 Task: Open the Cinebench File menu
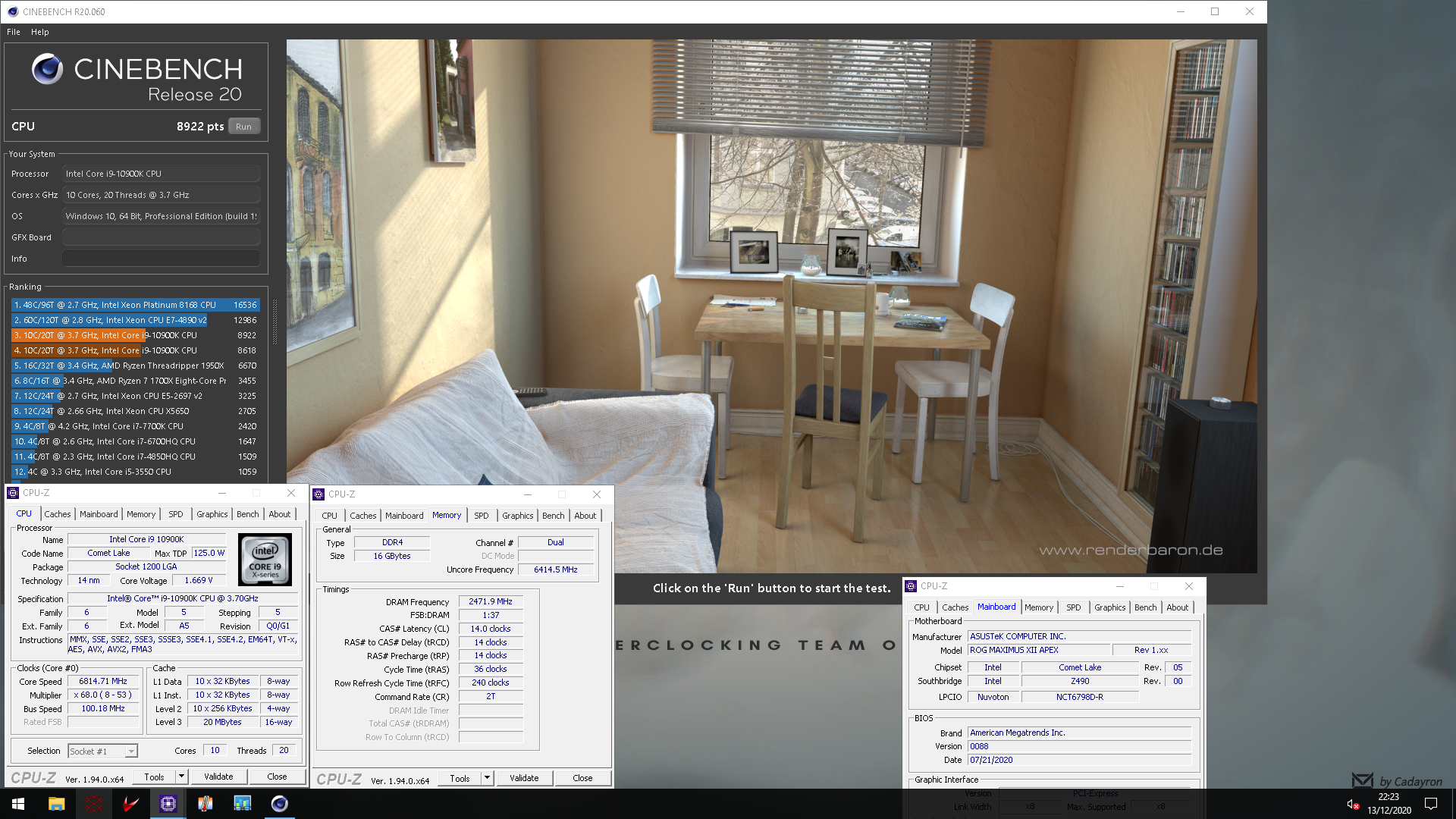tap(14, 32)
